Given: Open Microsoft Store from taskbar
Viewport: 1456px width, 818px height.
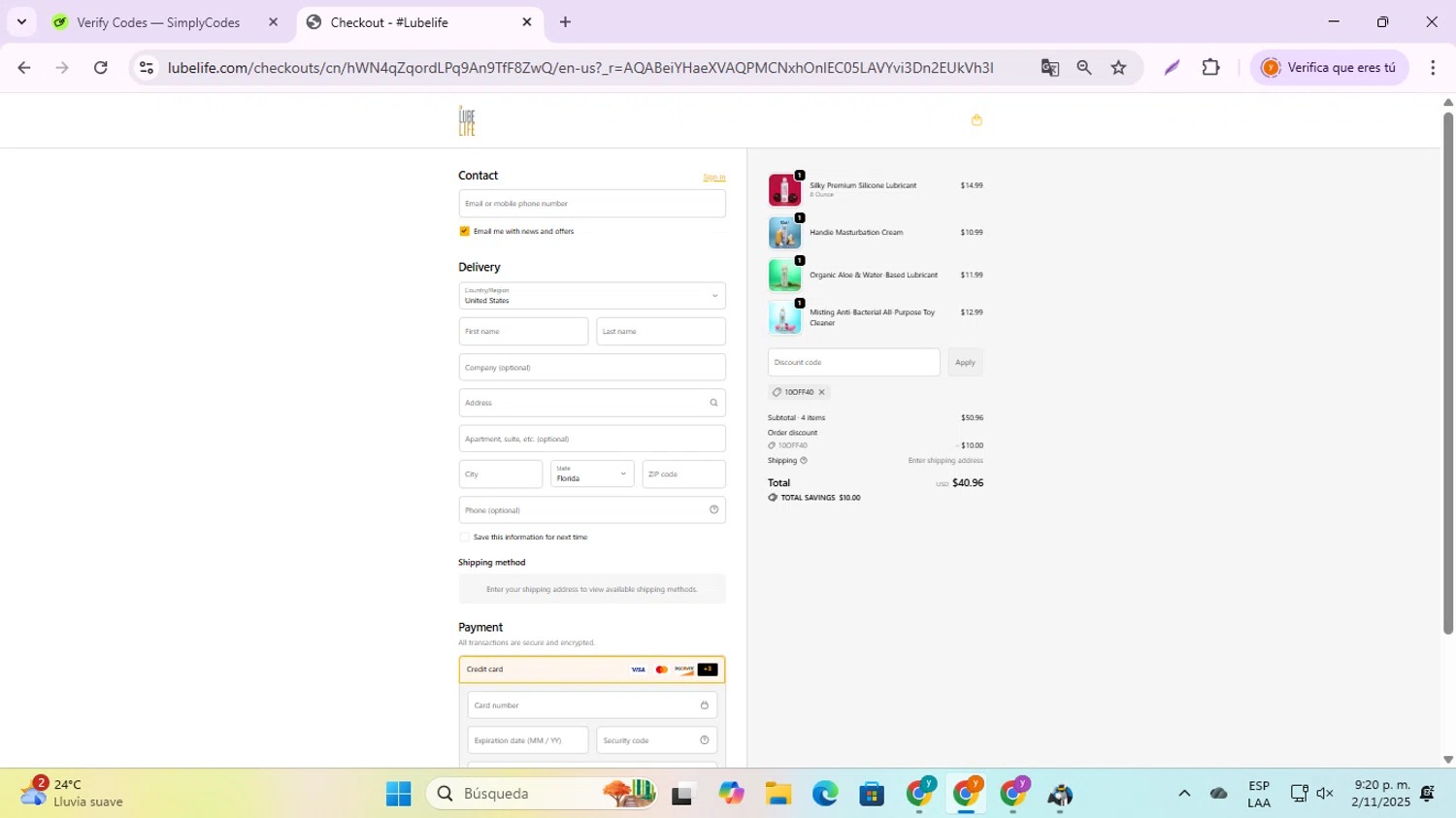Looking at the screenshot, I should pyautogui.click(x=872, y=794).
